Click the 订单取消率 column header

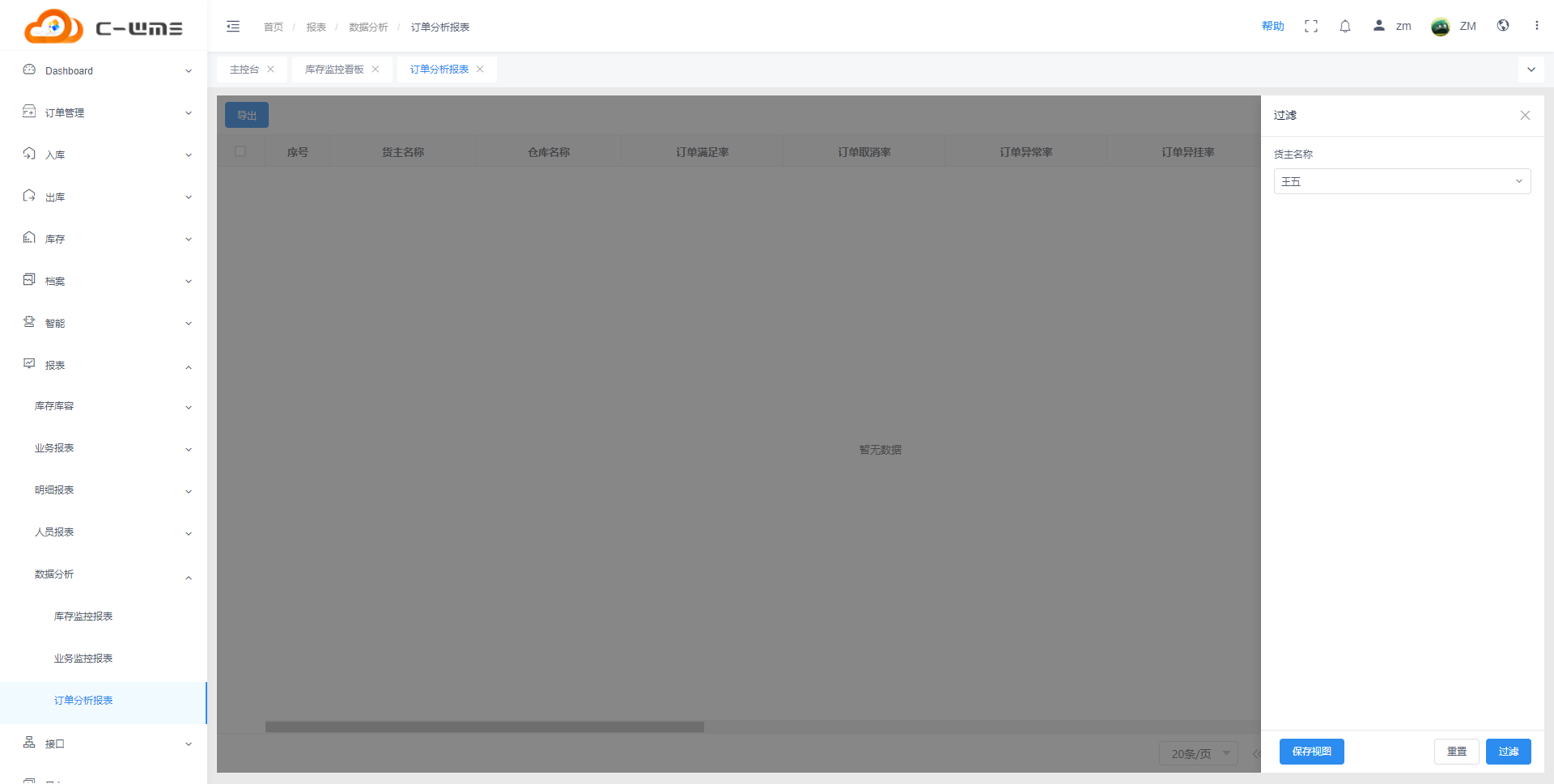[x=864, y=152]
